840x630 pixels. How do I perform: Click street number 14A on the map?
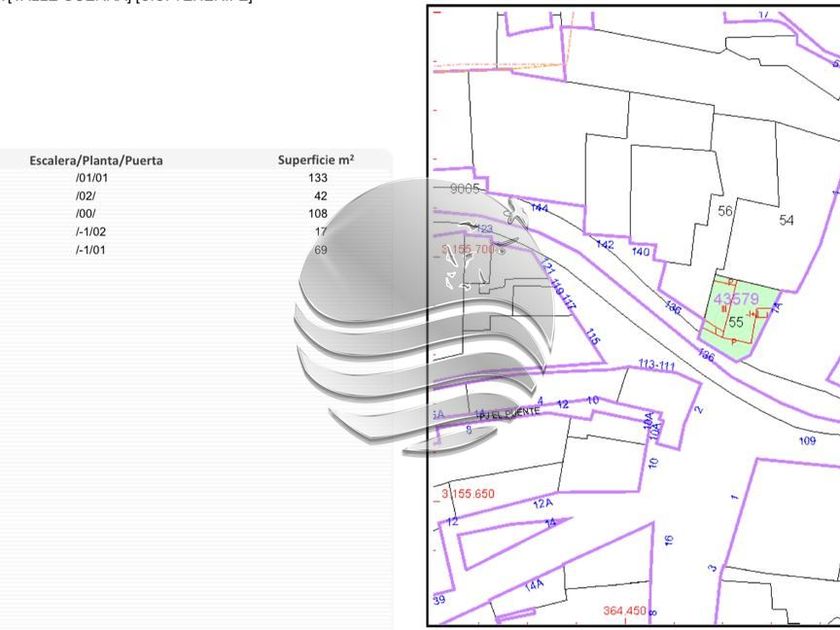coord(534,586)
